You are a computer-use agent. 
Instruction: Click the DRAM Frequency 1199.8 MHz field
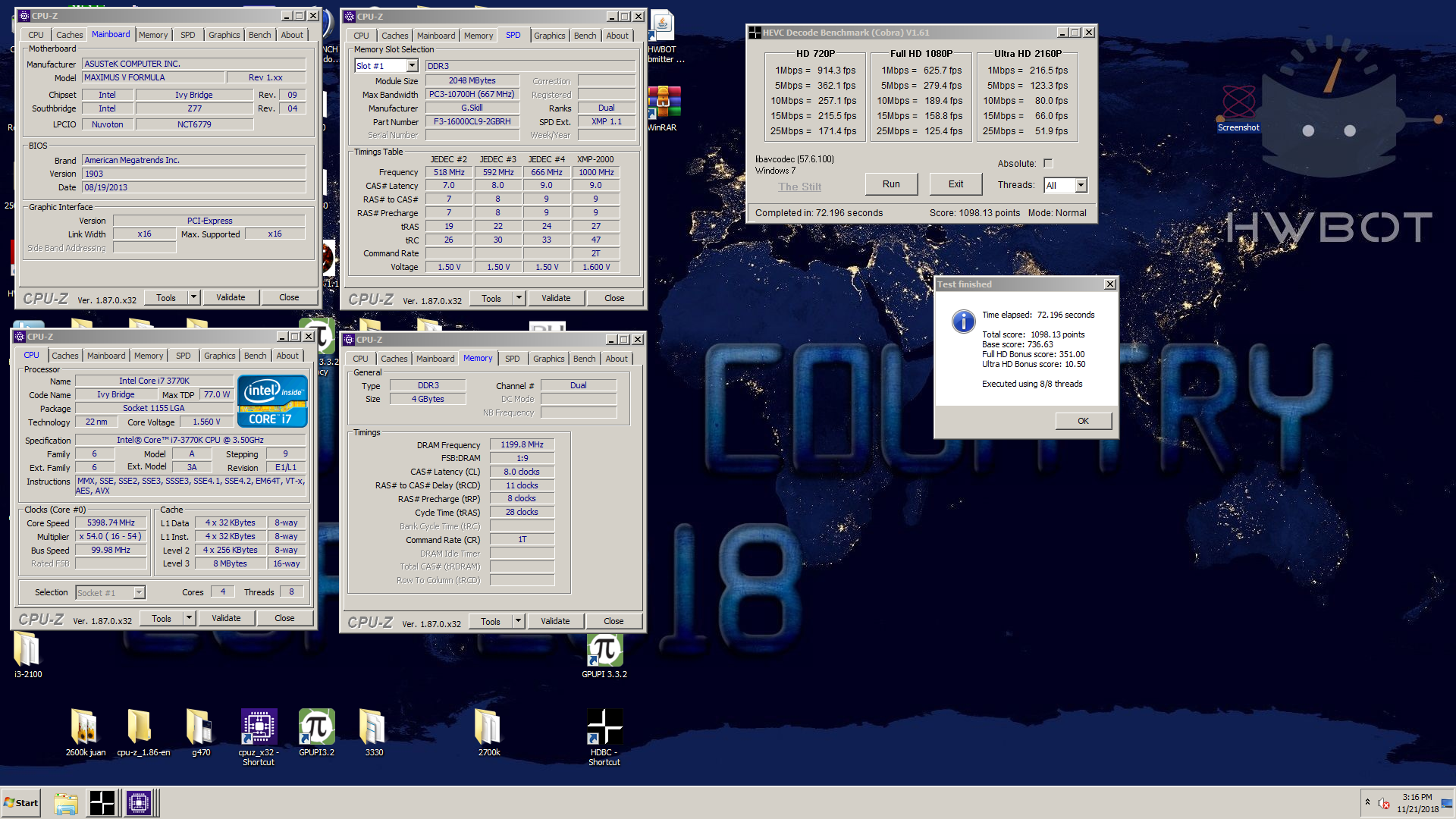click(522, 444)
